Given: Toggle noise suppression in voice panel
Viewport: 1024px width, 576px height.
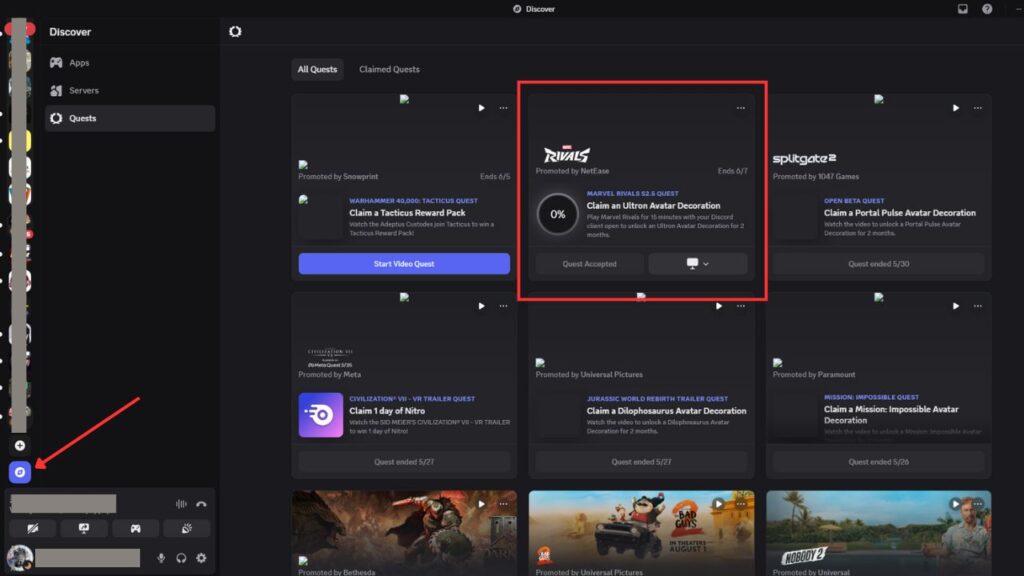Looking at the screenshot, I should click(182, 504).
